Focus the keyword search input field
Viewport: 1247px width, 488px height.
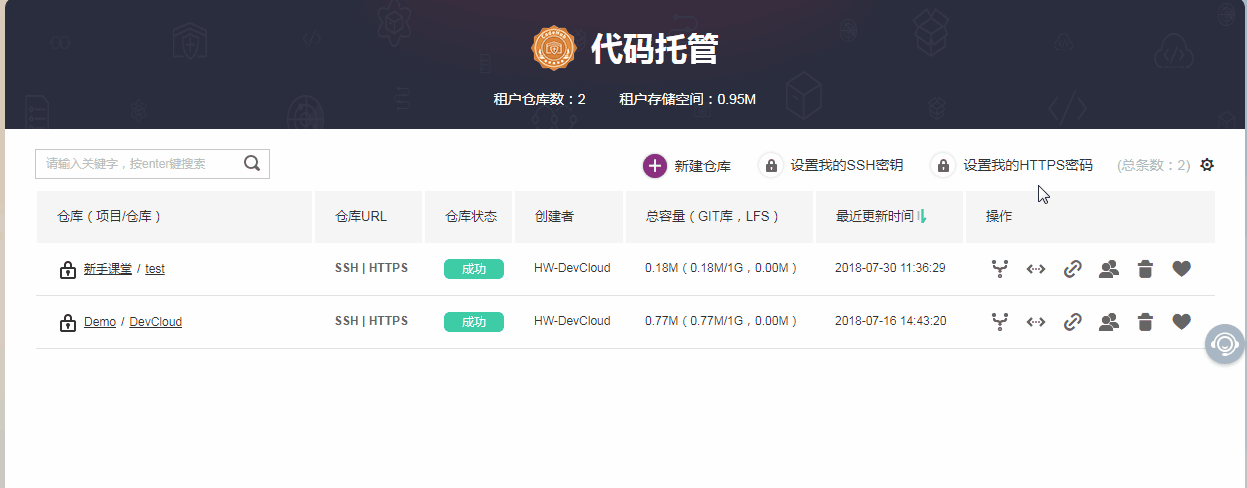[152, 164]
